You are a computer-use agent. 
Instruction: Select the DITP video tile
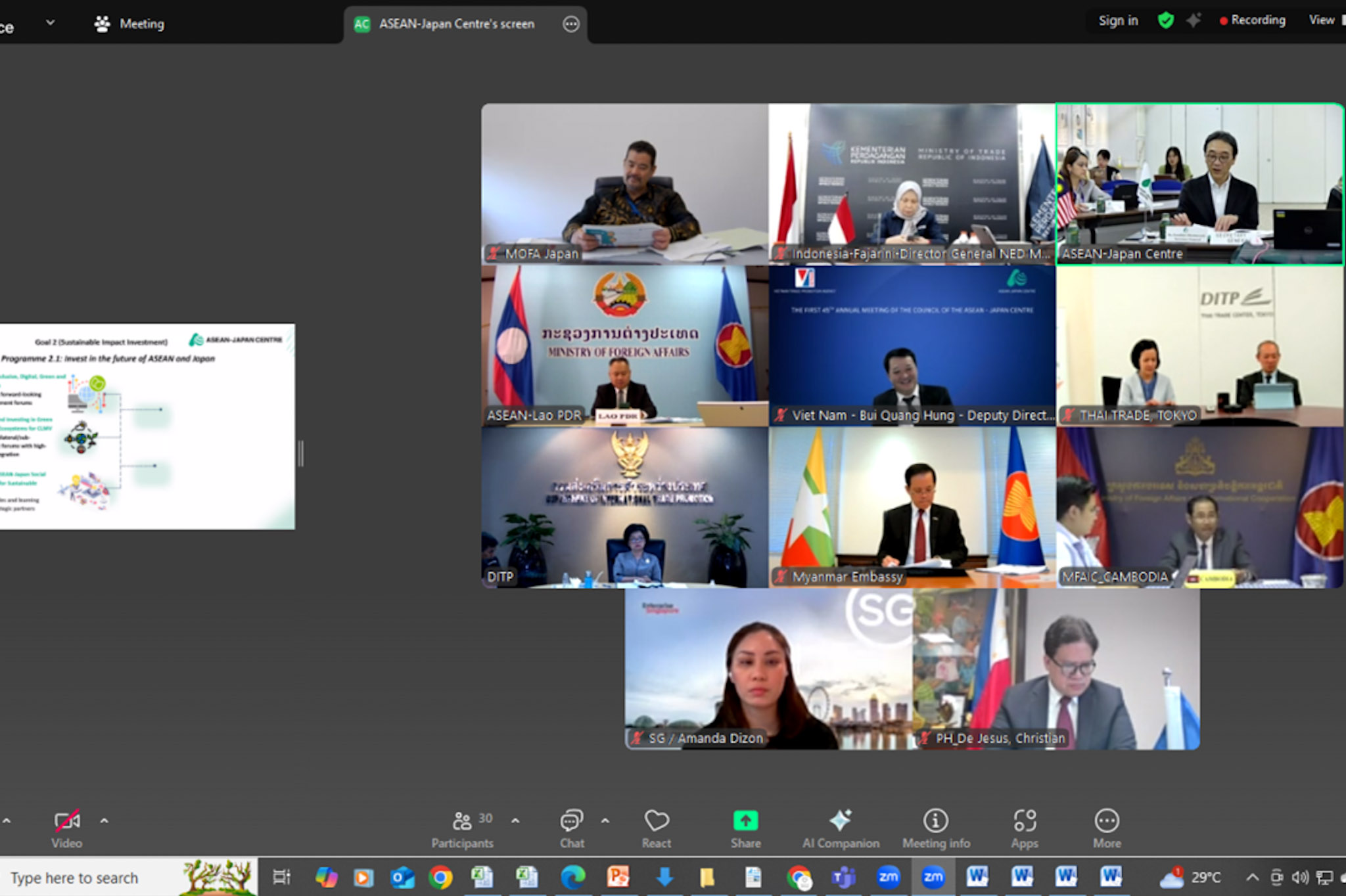(624, 507)
